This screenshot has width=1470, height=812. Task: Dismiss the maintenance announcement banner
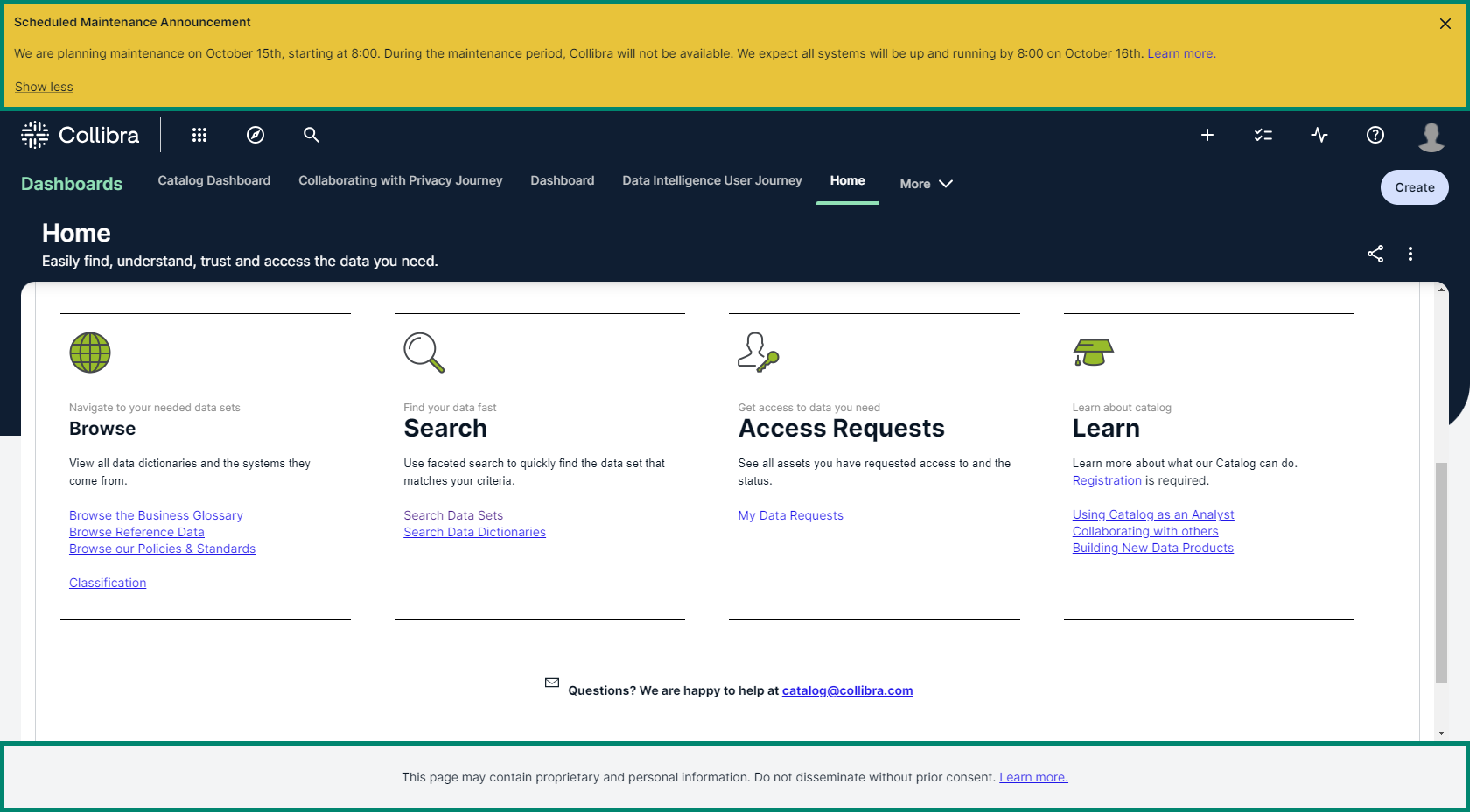pyautogui.click(x=1445, y=24)
